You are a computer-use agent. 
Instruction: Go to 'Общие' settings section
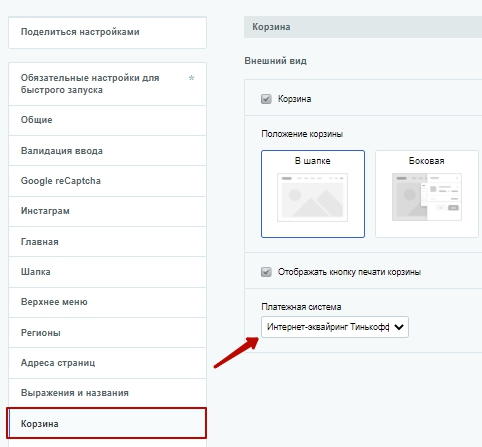[x=107, y=120]
